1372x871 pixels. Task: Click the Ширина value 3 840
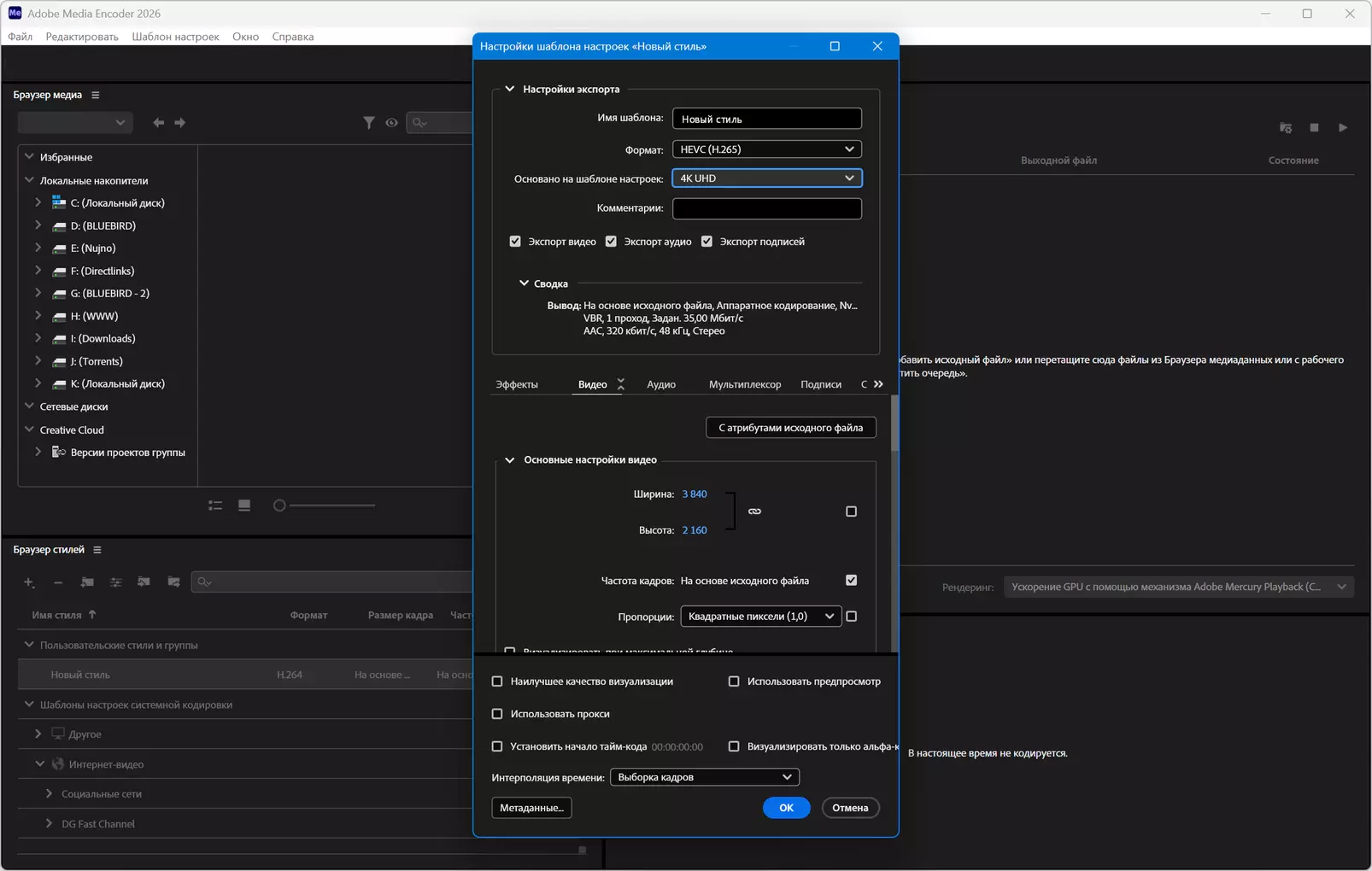[x=695, y=494]
